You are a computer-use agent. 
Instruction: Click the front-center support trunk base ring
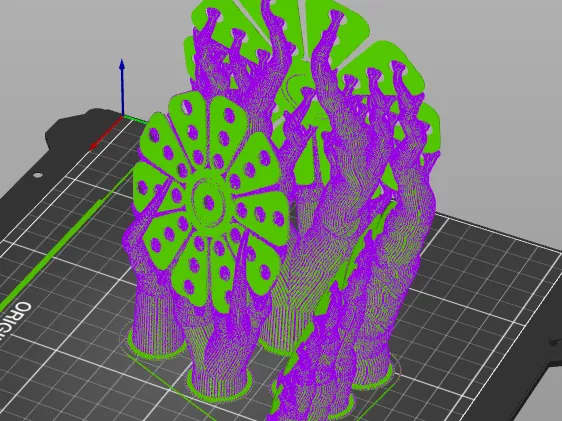point(219,386)
